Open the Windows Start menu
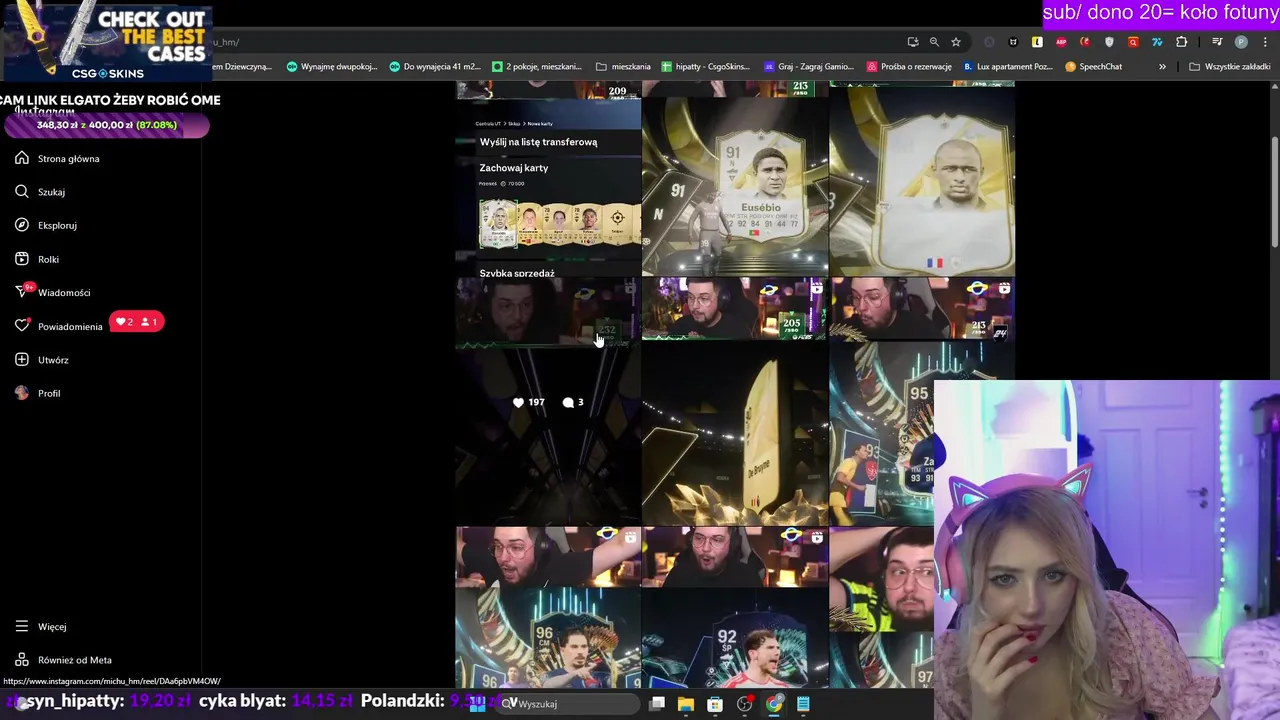 478,704
